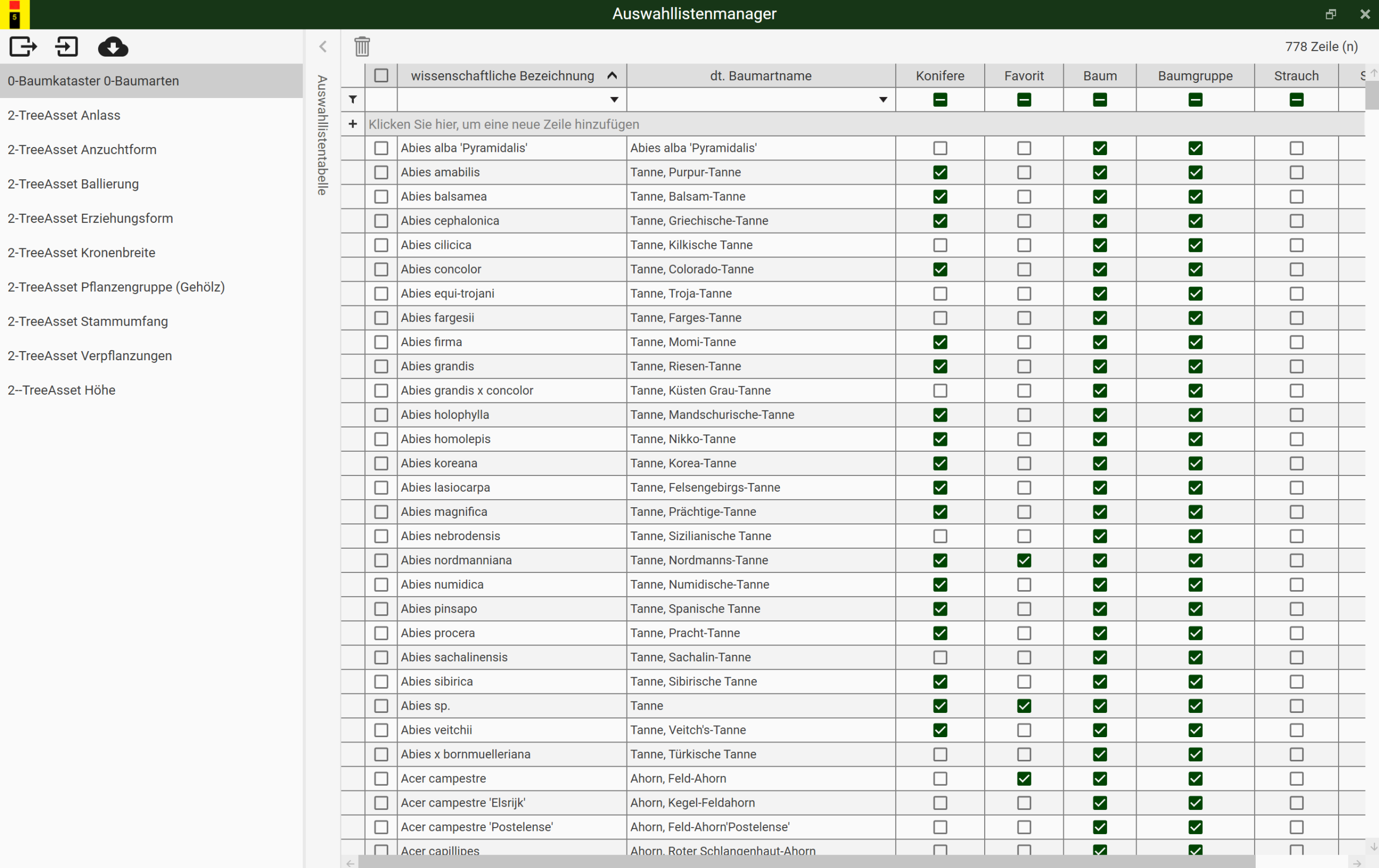Click the vertical Auswahllistentabelle panel label
Viewport: 1379px width, 868px height.
(x=323, y=135)
